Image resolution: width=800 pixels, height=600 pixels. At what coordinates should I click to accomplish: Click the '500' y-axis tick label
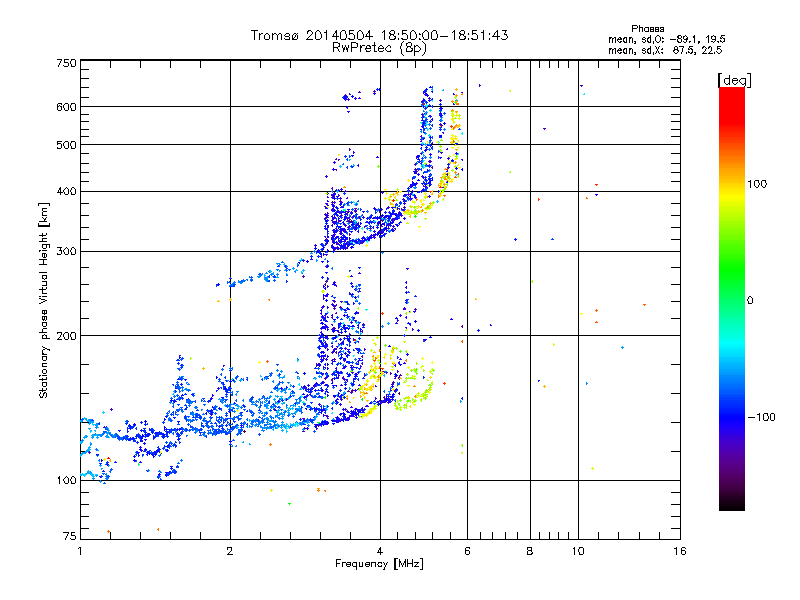(66, 145)
